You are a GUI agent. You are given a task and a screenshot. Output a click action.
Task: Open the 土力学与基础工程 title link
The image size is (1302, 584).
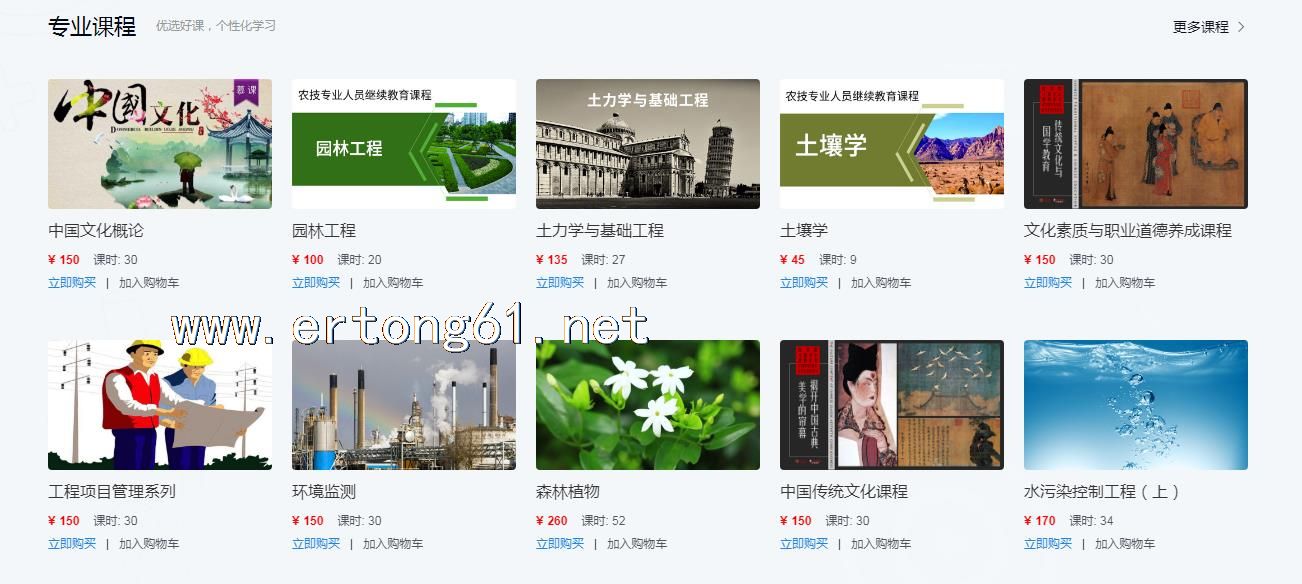[x=600, y=231]
